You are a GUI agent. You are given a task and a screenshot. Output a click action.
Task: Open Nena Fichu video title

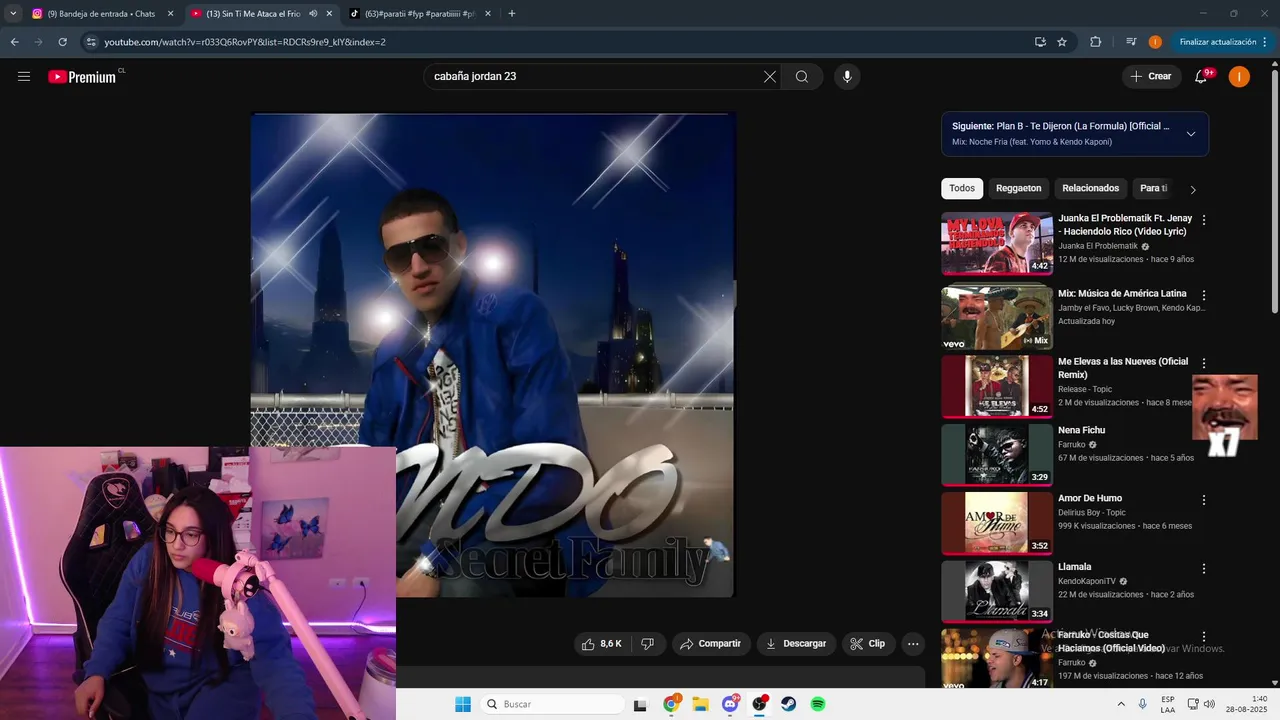(x=1081, y=430)
